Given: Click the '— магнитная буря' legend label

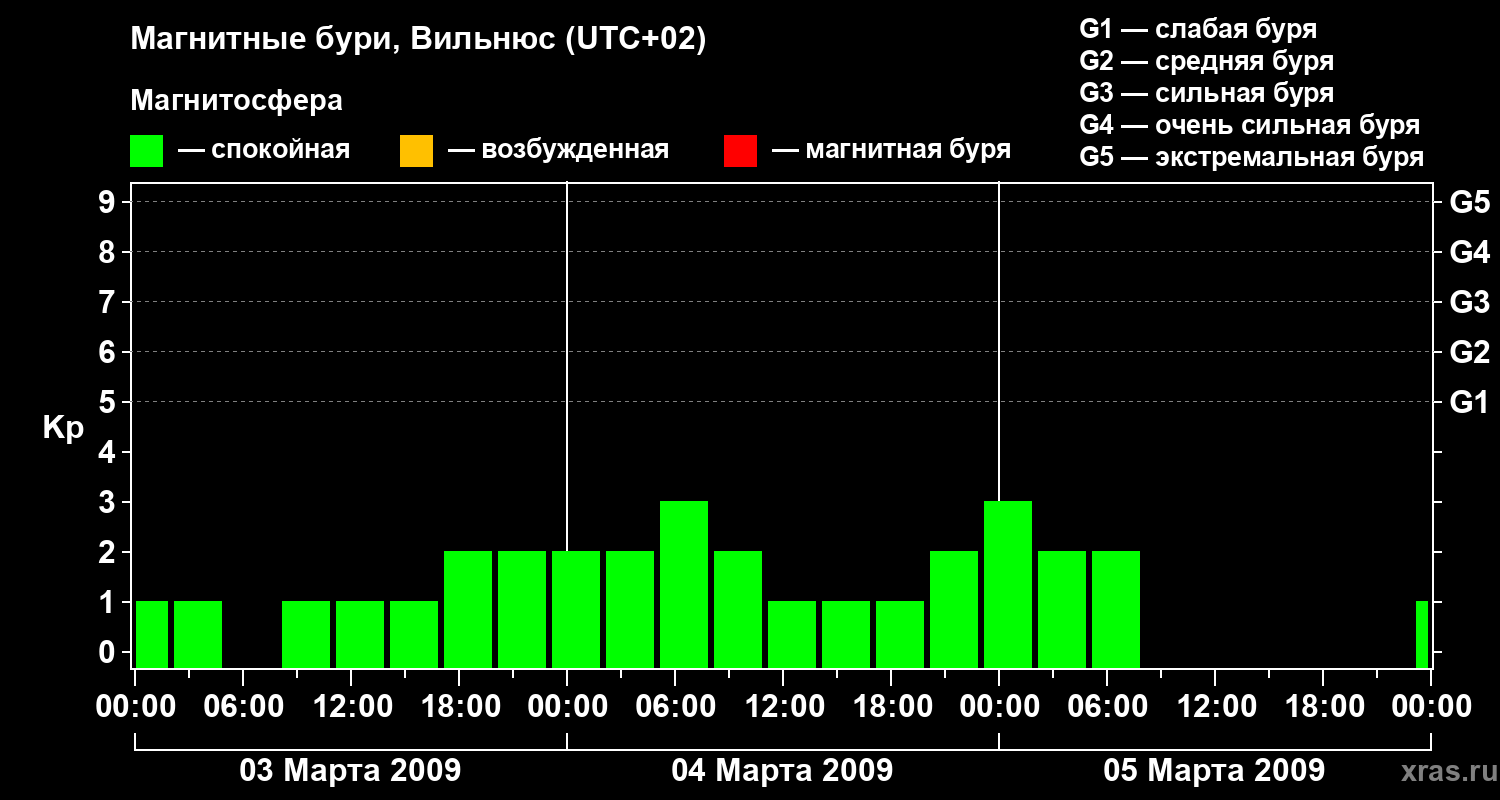Looking at the screenshot, I should (x=891, y=151).
